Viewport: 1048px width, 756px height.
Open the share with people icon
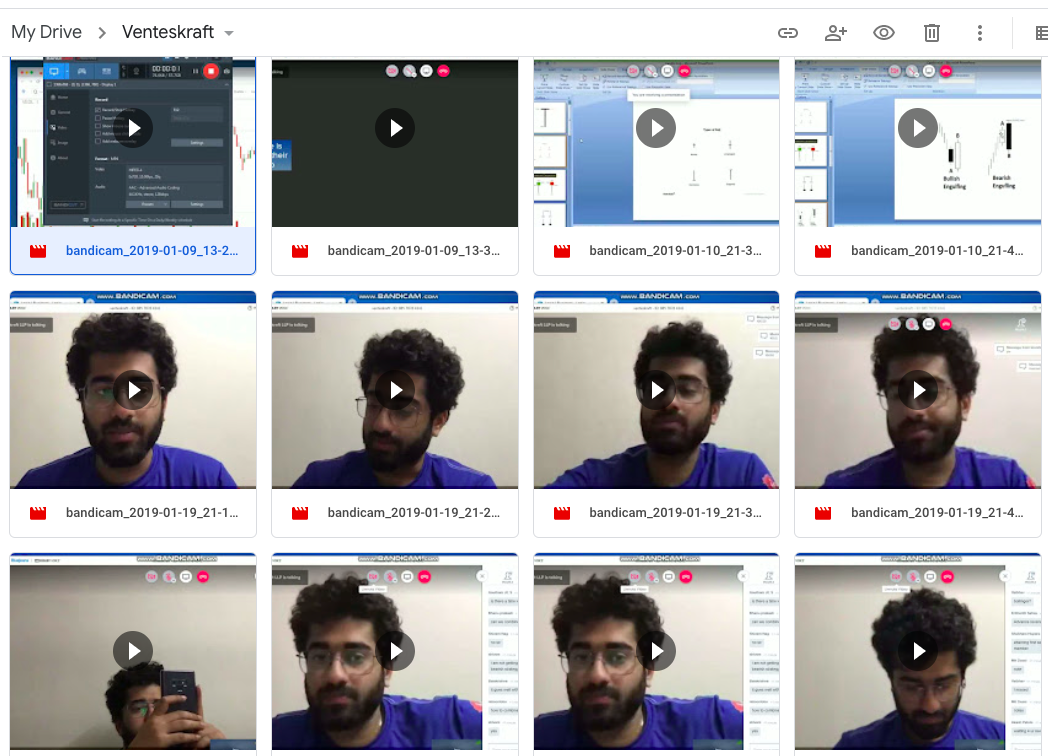coord(836,33)
